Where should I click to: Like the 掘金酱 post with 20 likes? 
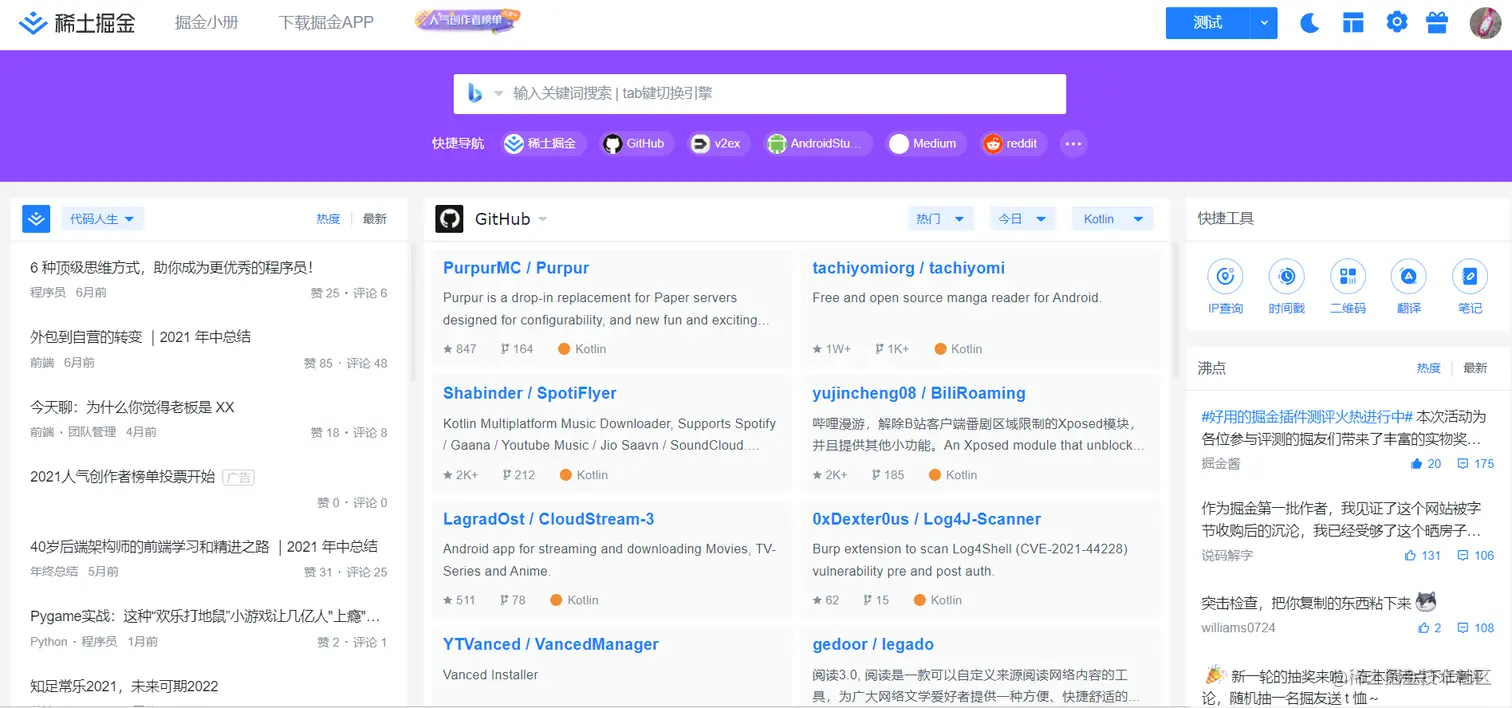(x=1426, y=464)
